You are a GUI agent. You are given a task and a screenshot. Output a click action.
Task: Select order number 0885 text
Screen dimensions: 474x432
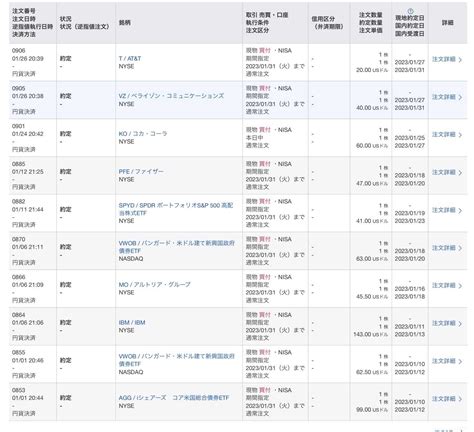(19, 164)
